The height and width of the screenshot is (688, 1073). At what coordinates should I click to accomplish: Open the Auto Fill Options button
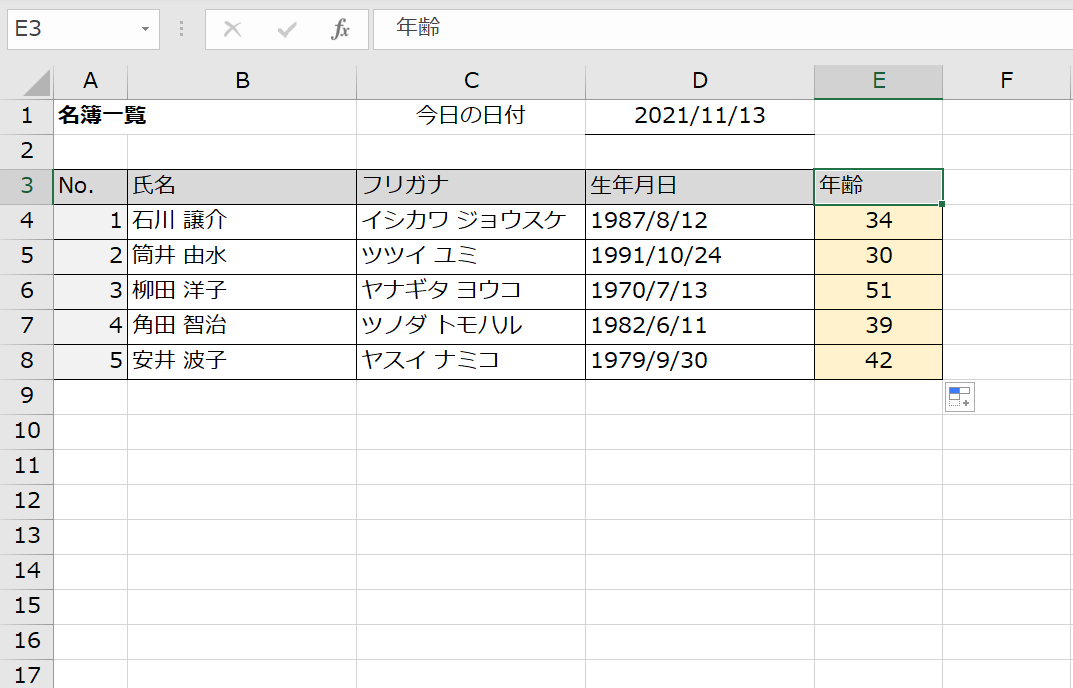point(959,397)
